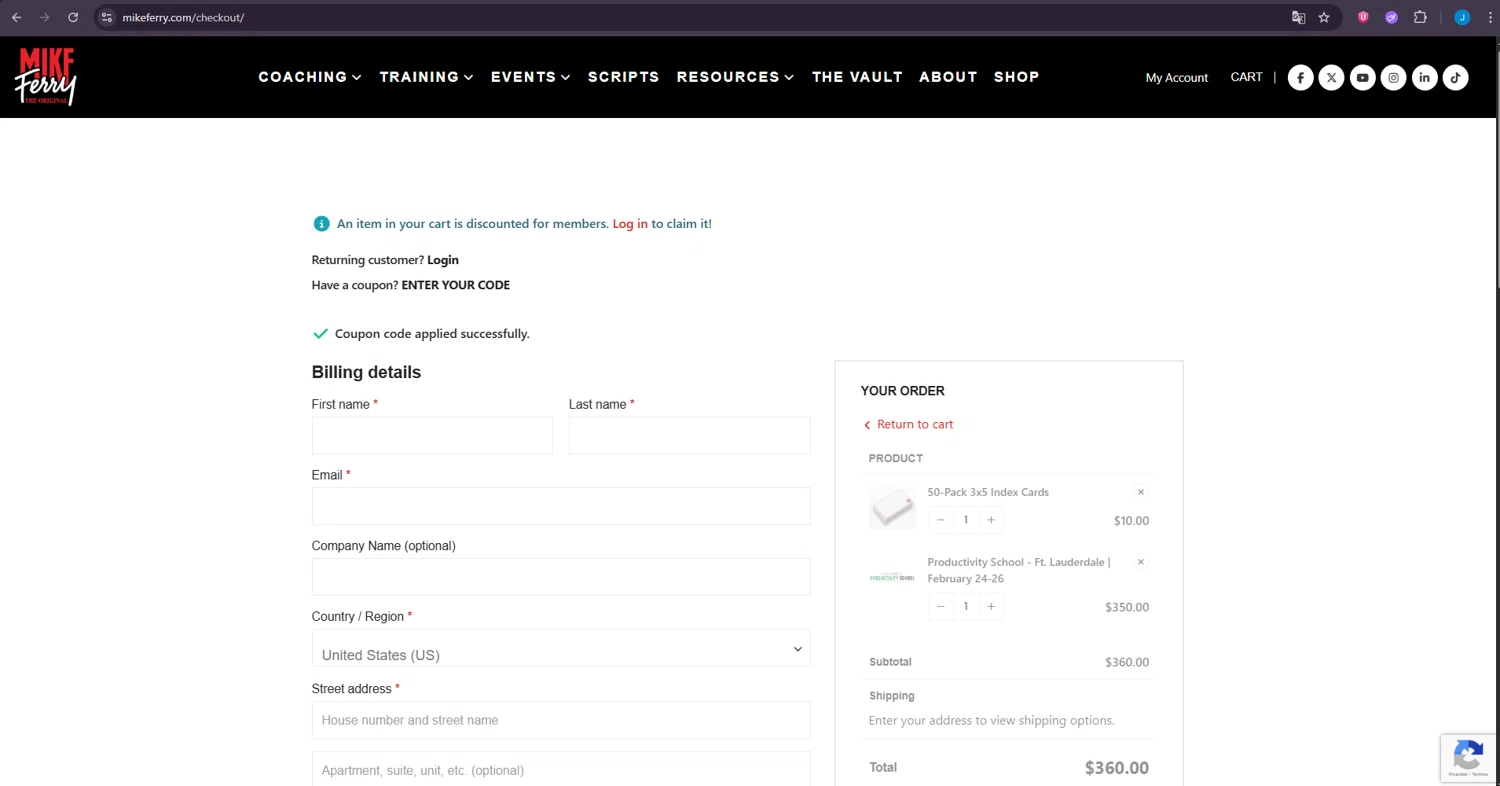Click the 50-Pack 3x5 Index Cards name

click(988, 492)
